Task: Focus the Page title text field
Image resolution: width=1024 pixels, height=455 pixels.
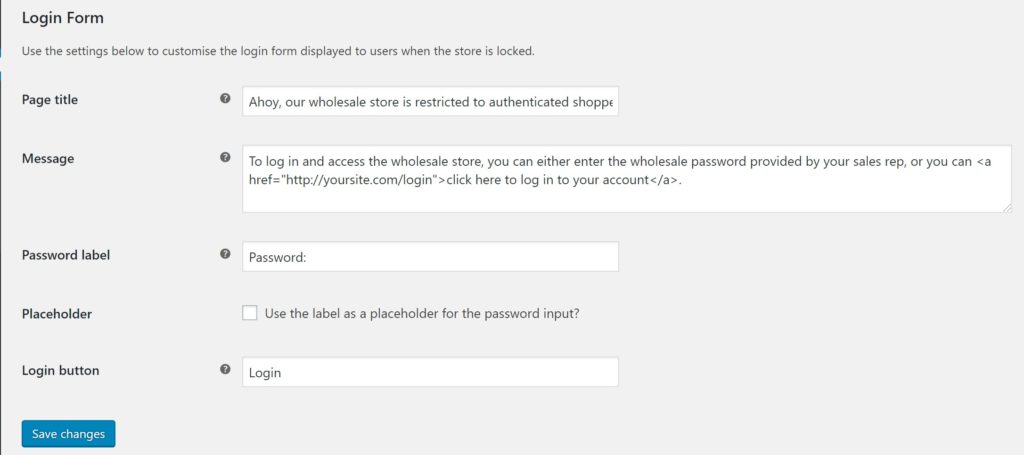Action: (x=430, y=101)
